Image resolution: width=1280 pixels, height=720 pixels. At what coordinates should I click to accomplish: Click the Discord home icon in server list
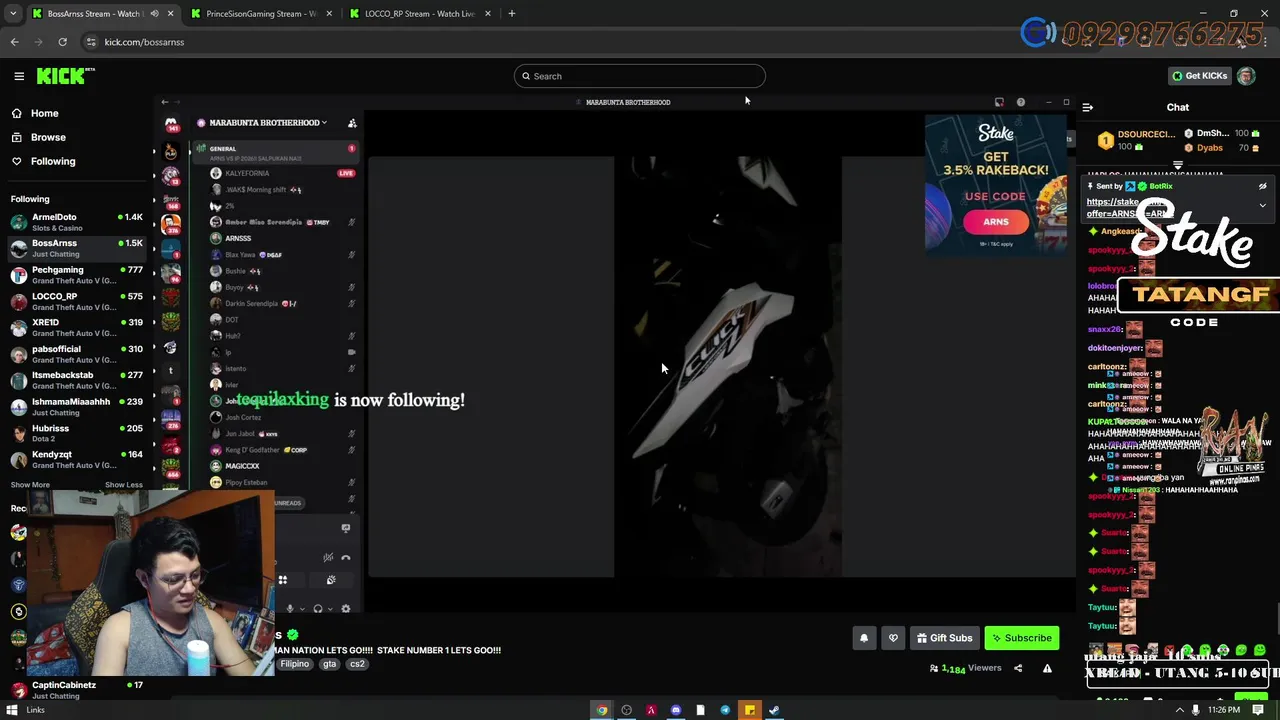click(171, 125)
